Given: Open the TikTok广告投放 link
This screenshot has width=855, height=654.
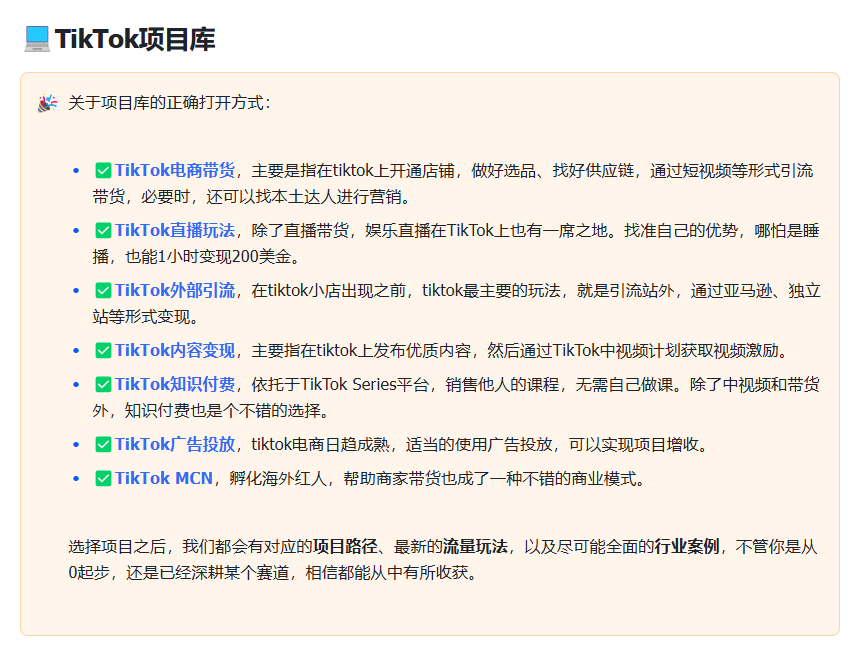Looking at the screenshot, I should pos(175,445).
